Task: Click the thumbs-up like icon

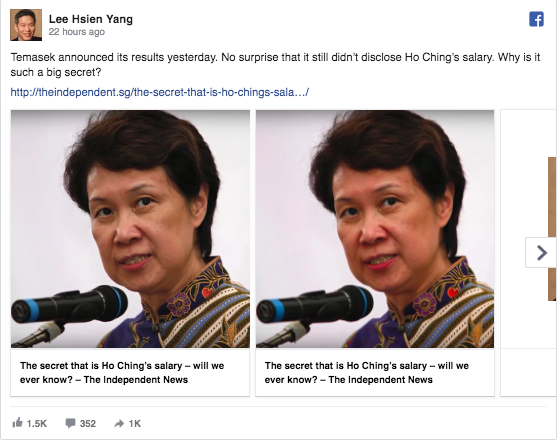Action: (17, 423)
